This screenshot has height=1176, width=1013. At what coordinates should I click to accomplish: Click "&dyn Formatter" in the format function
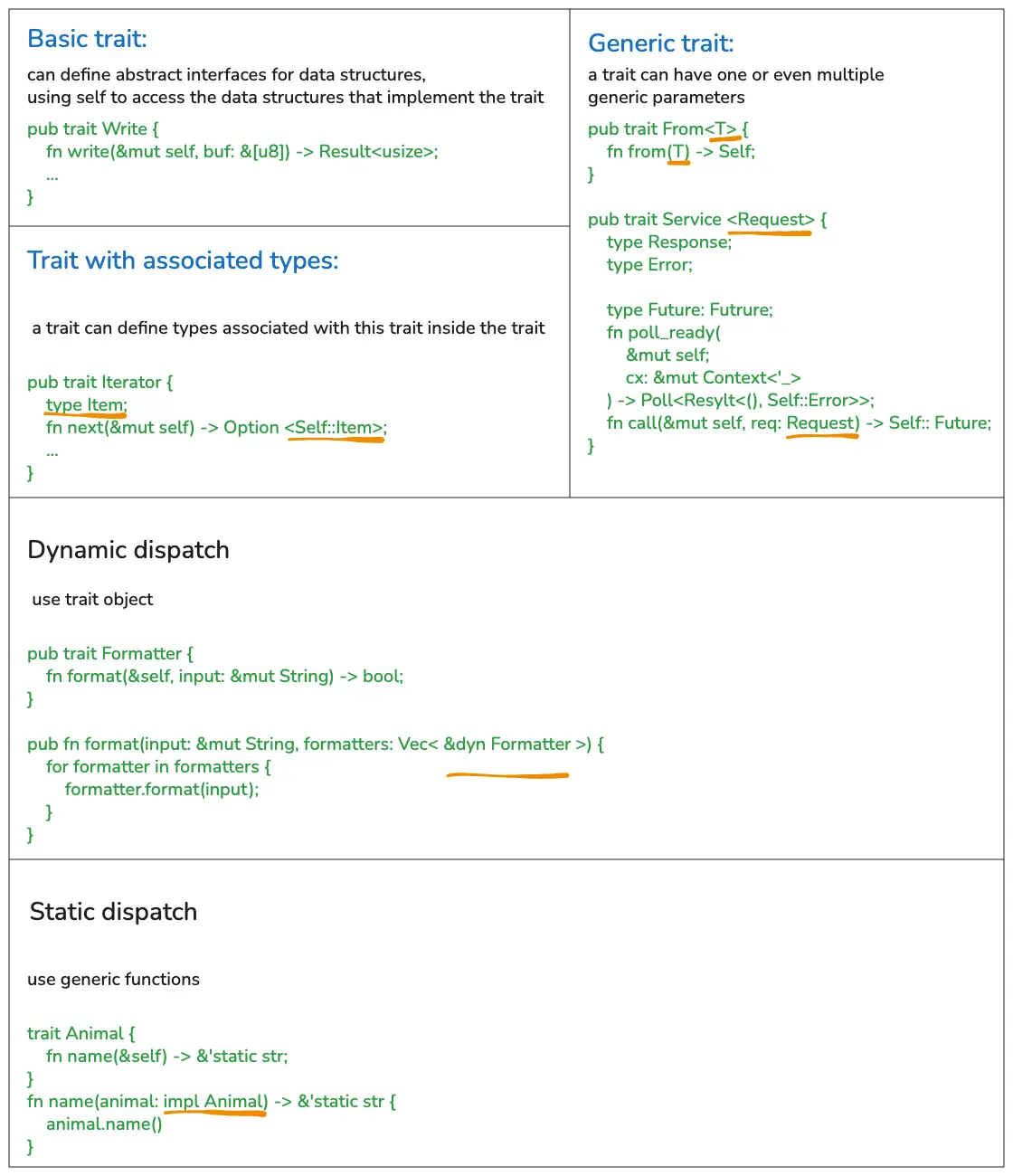(507, 744)
